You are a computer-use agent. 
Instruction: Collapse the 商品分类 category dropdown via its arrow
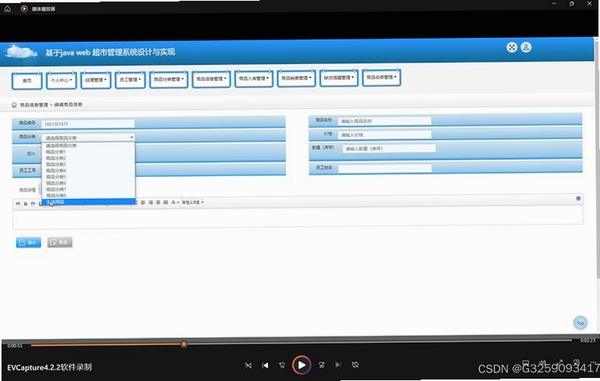coord(131,137)
